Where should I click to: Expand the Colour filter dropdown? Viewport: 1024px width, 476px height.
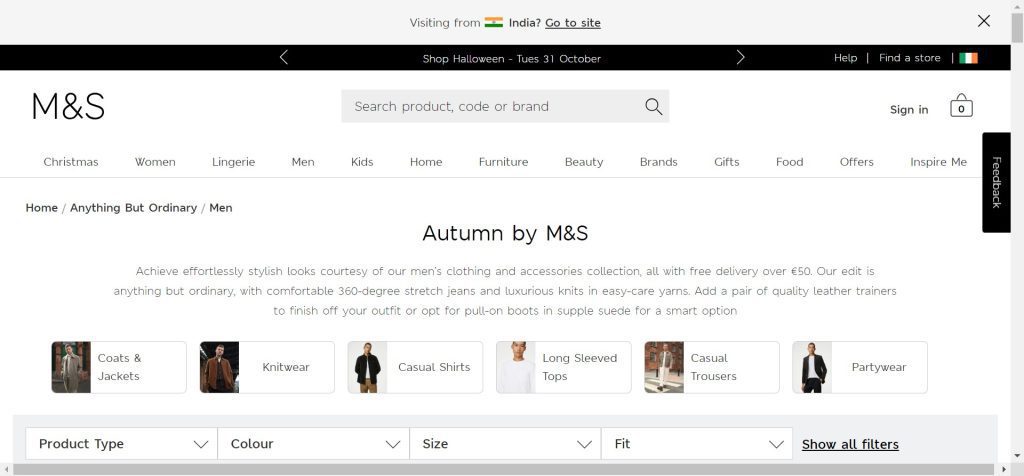(x=313, y=444)
